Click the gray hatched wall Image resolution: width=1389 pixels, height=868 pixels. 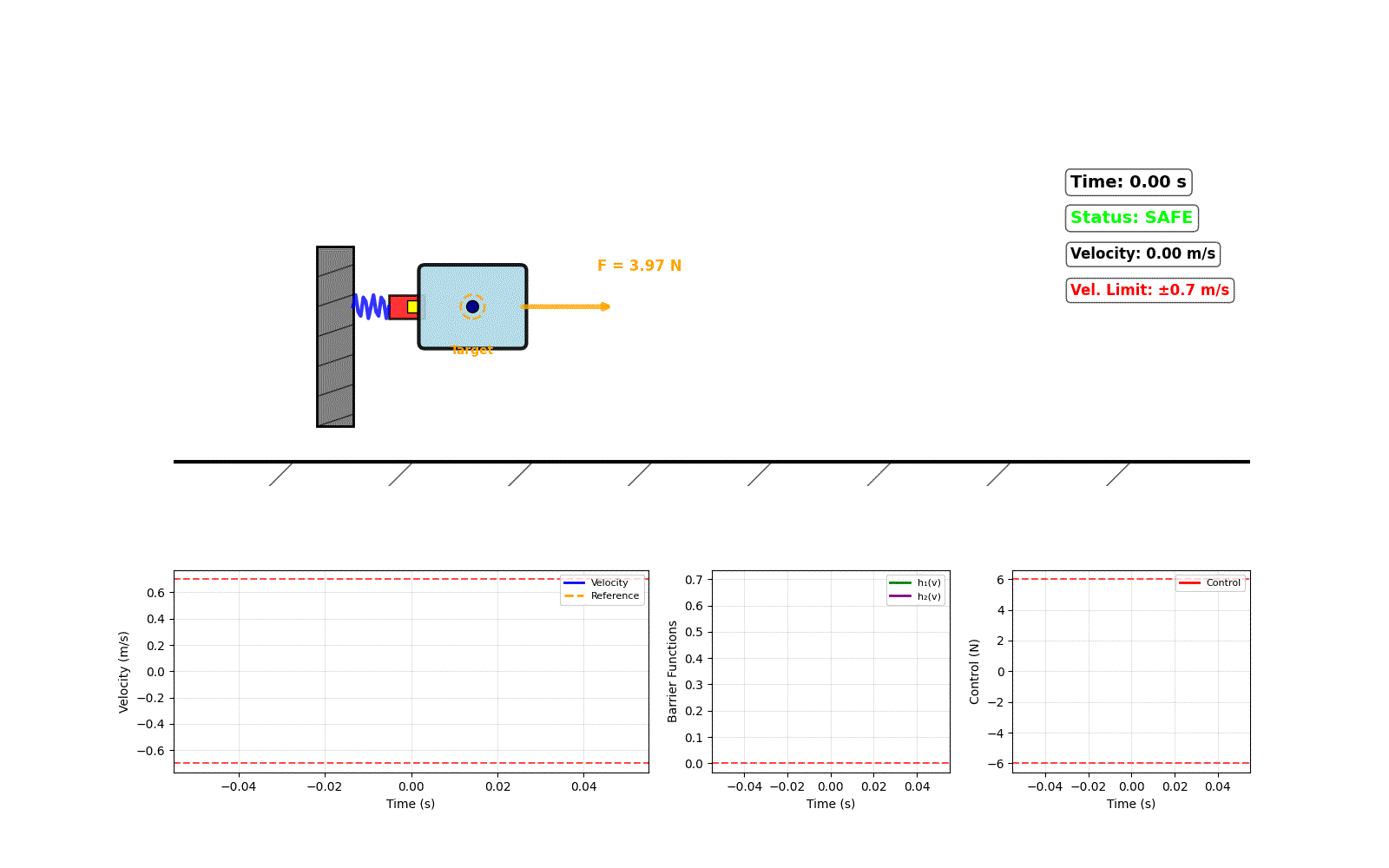point(335,337)
